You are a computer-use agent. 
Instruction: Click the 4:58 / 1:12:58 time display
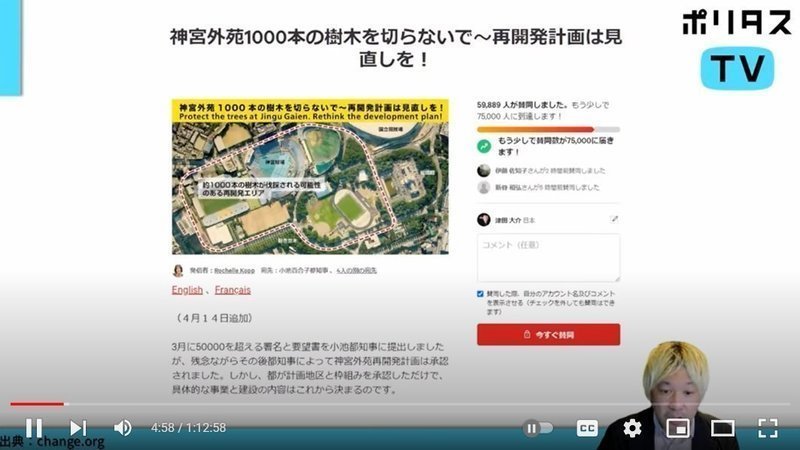[188, 428]
